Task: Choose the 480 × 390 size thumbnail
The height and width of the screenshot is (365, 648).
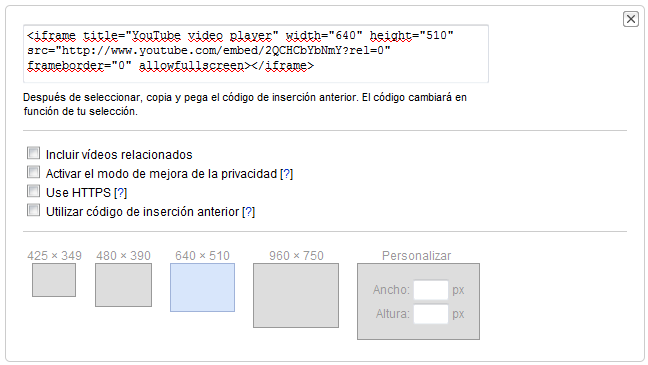Action: 124,285
